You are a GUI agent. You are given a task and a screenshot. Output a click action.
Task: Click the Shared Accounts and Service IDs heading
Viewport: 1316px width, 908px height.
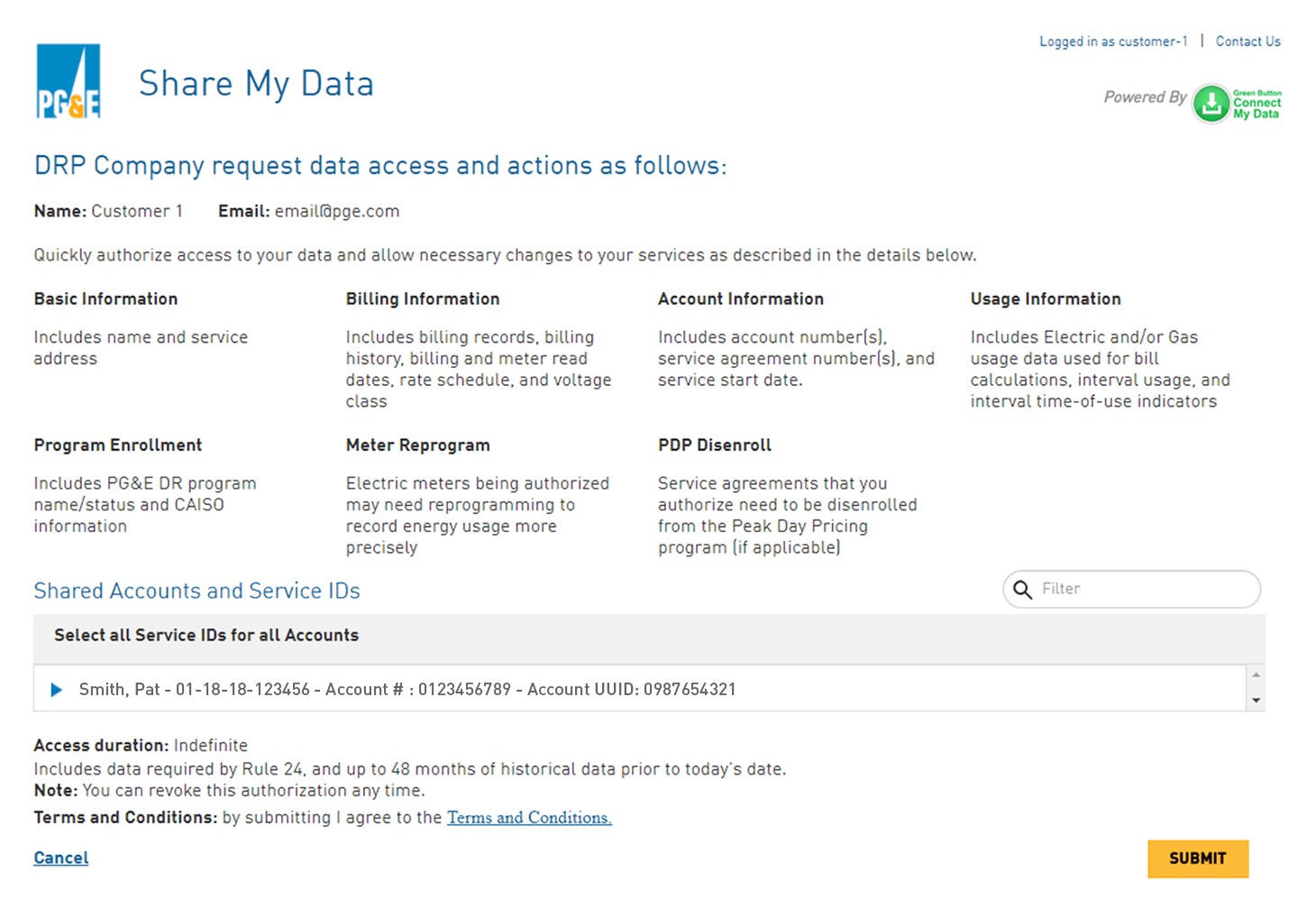196,591
